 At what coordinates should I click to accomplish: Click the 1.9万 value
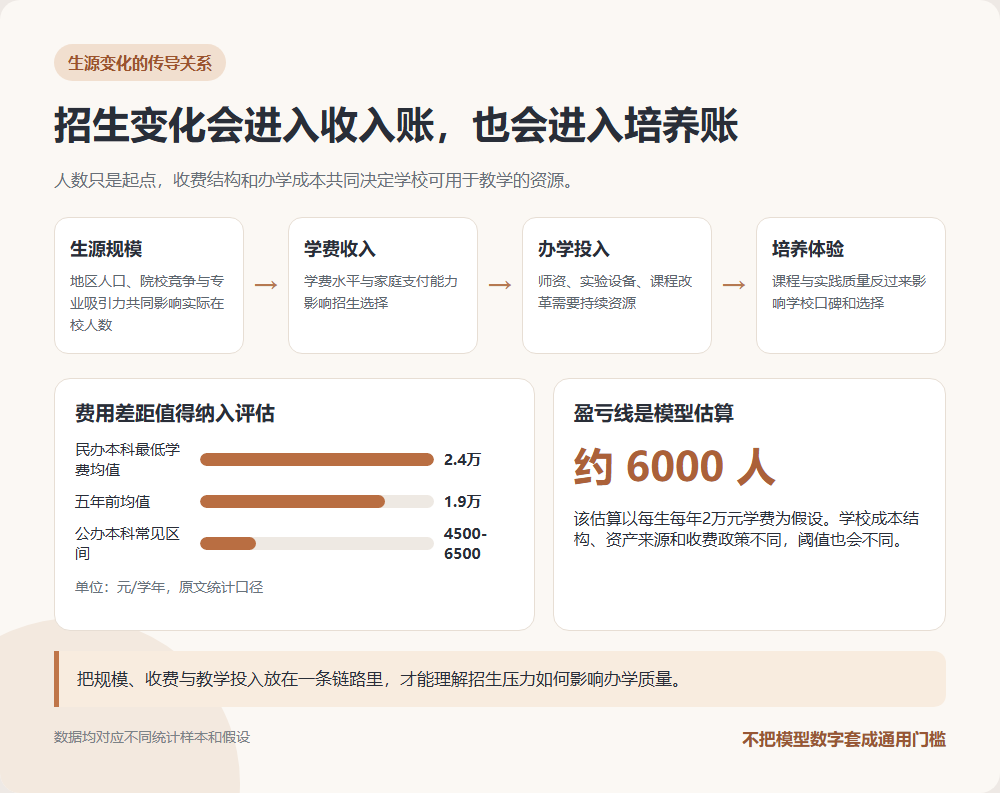[x=462, y=501]
